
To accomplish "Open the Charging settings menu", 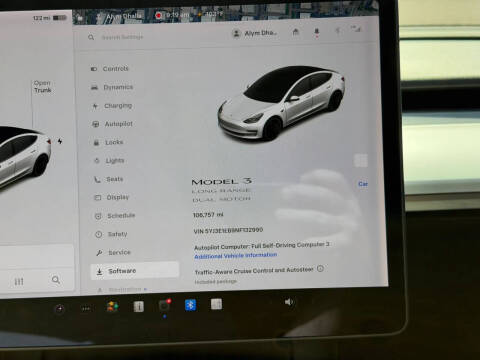I will tap(112, 106).
